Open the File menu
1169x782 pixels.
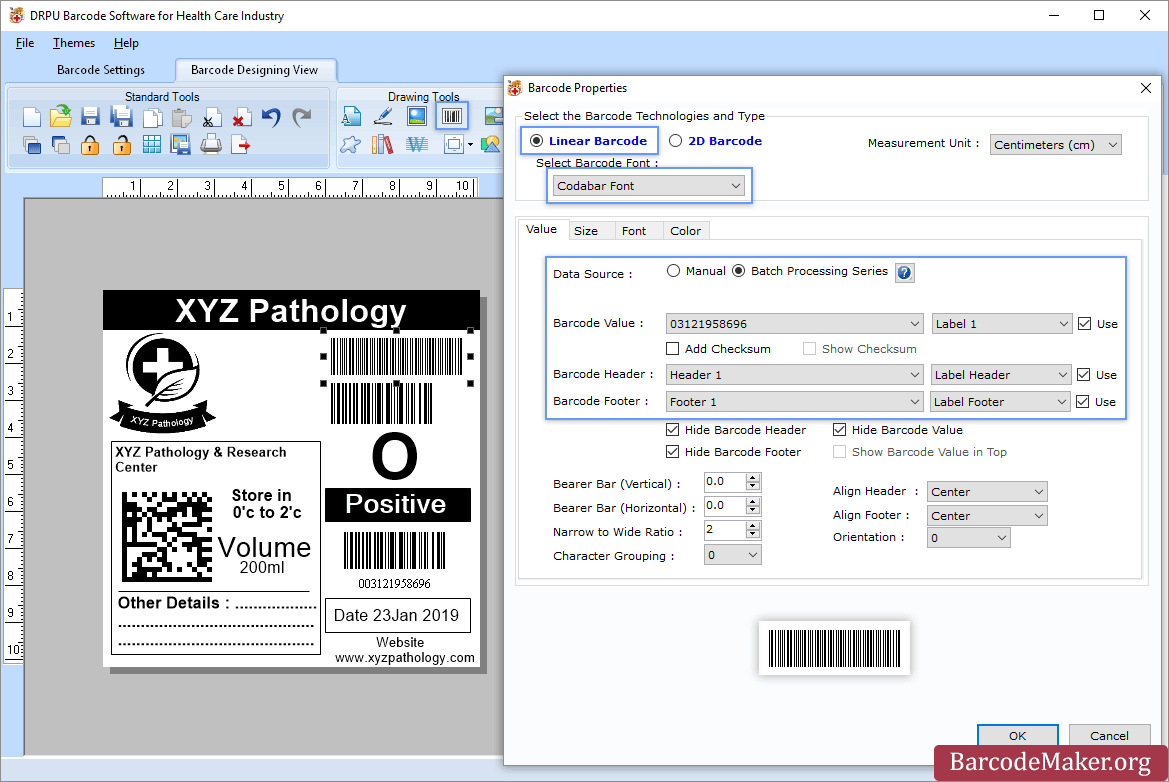25,43
